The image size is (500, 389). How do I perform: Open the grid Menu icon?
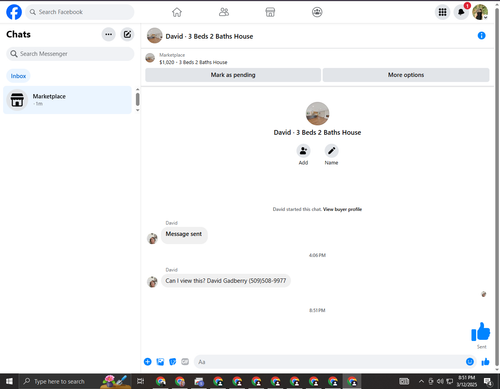(x=442, y=12)
